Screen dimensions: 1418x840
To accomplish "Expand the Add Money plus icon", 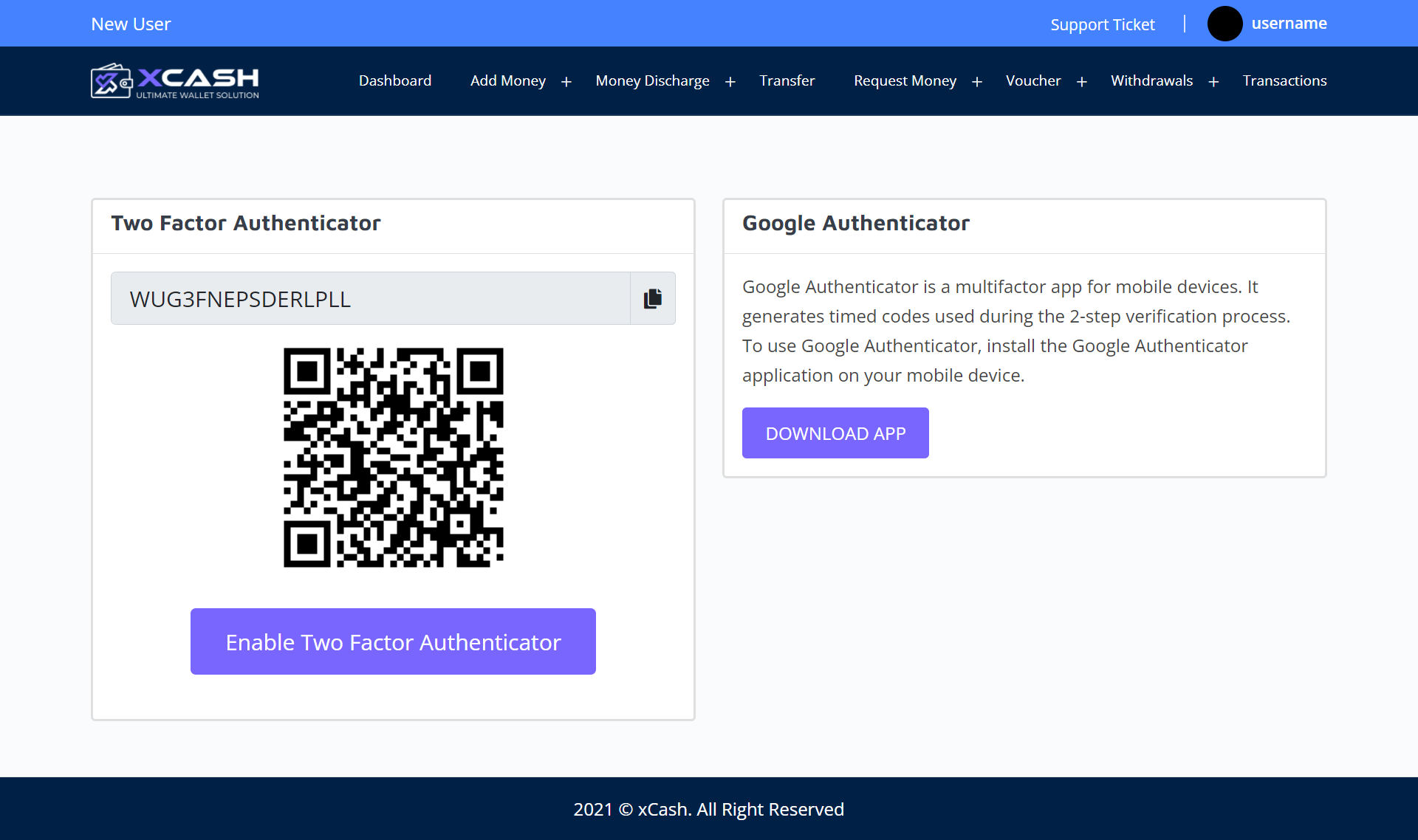I will pyautogui.click(x=566, y=82).
